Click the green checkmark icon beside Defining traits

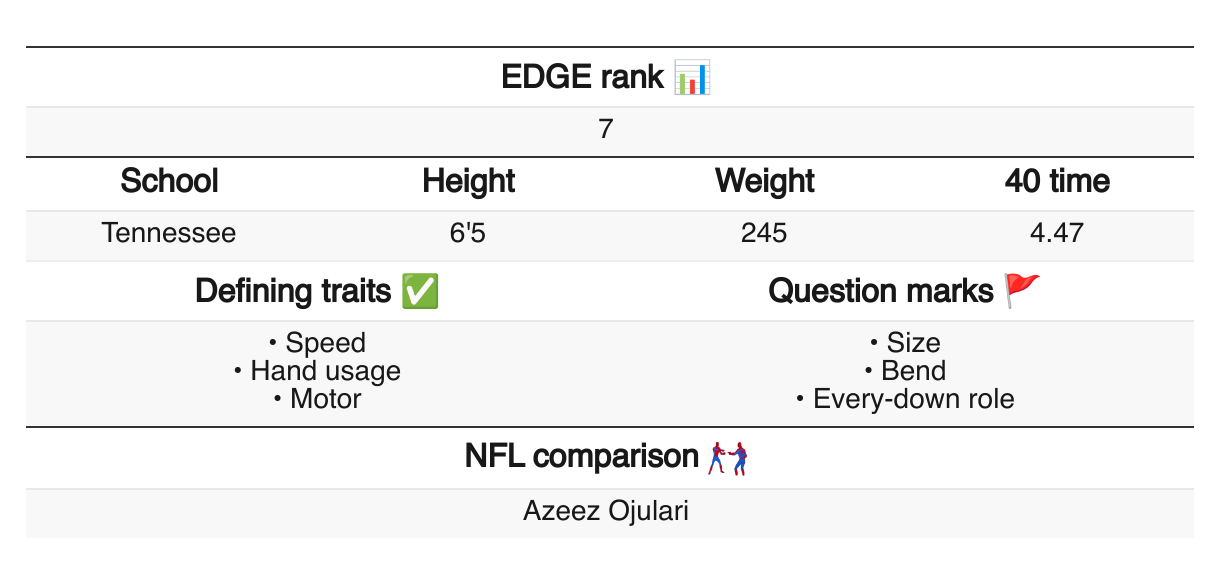419,291
